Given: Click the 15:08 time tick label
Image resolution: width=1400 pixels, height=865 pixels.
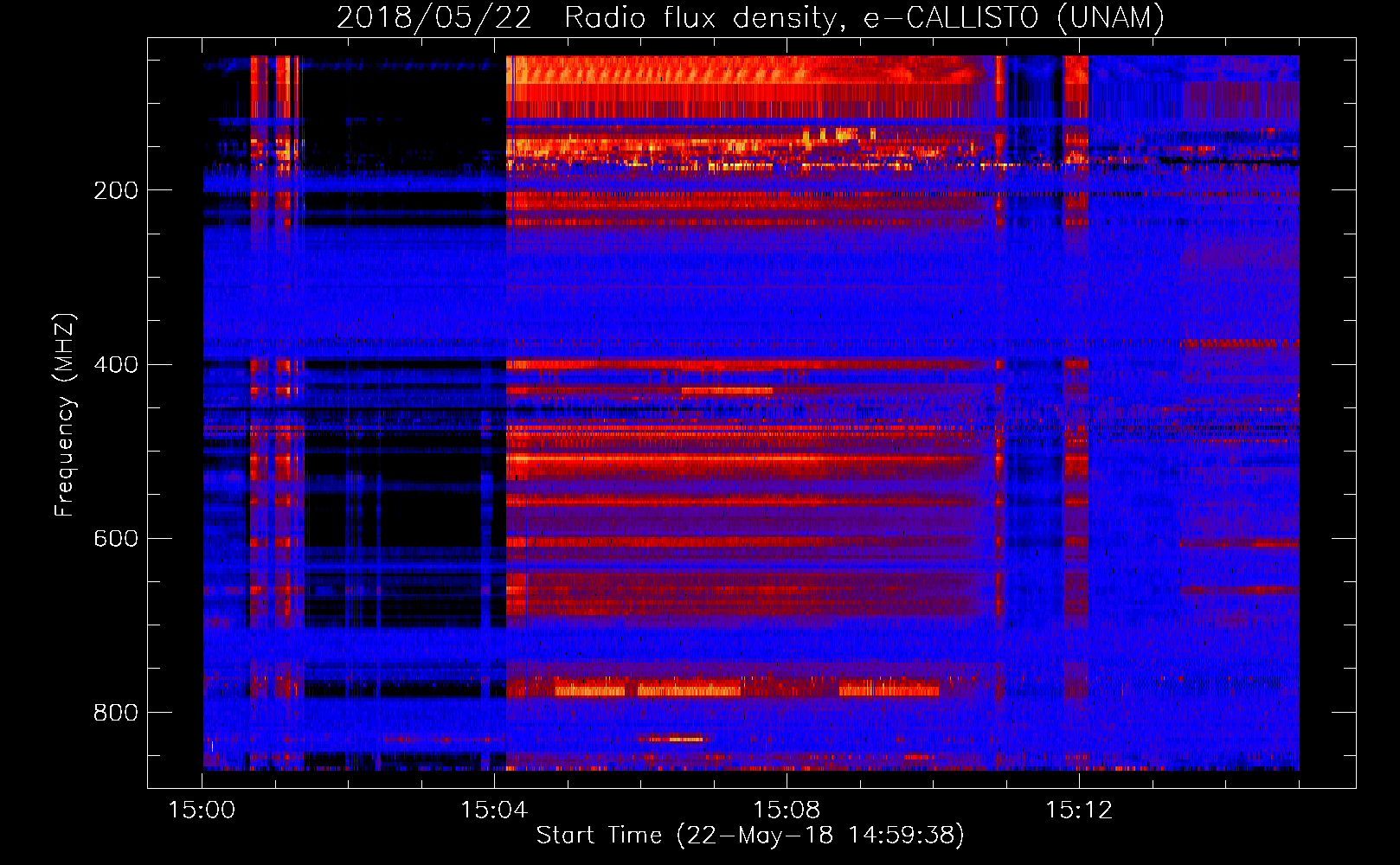Looking at the screenshot, I should click(787, 811).
